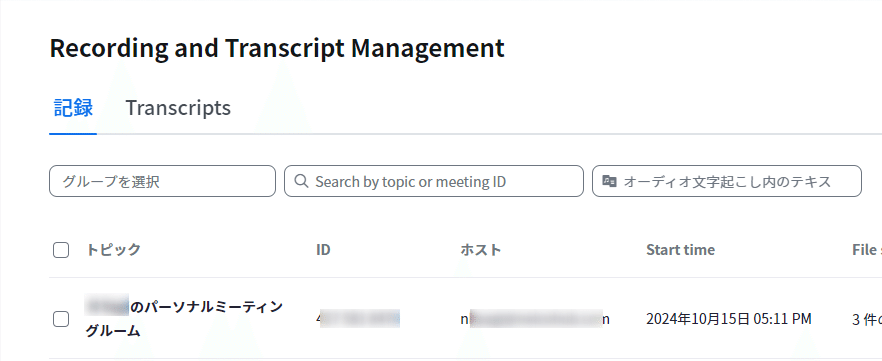This screenshot has width=882, height=361.
Task: Click the blurred host email address
Action: click(x=535, y=319)
